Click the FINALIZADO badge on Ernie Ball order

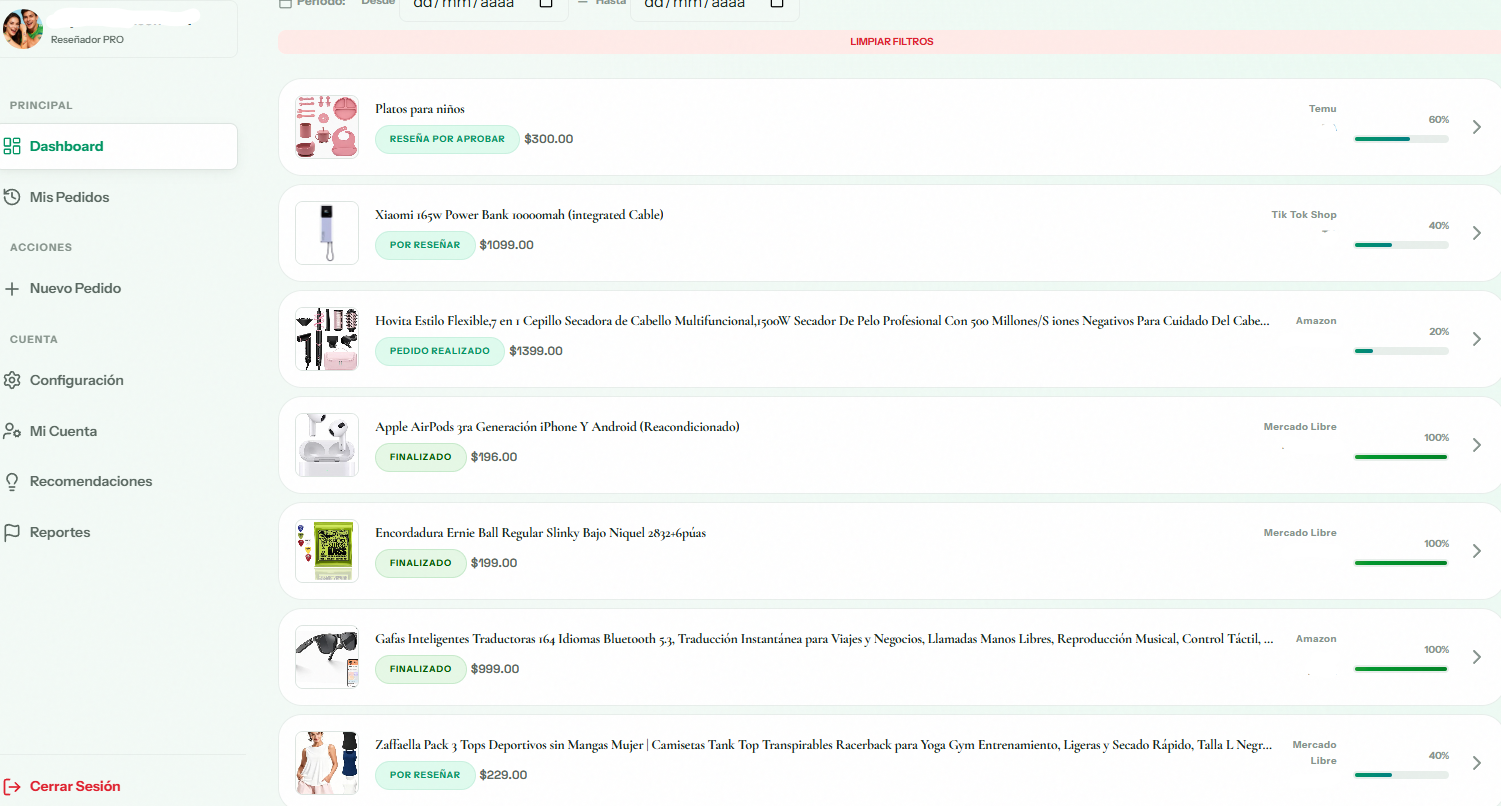tap(421, 563)
